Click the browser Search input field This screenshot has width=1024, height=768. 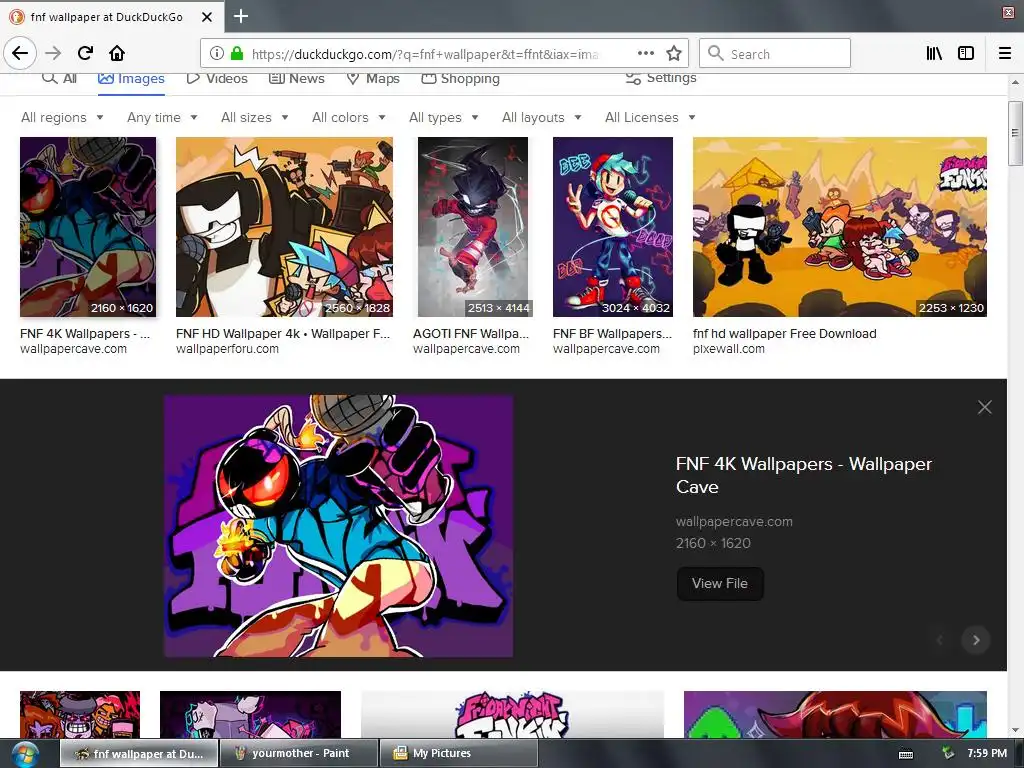coord(775,53)
